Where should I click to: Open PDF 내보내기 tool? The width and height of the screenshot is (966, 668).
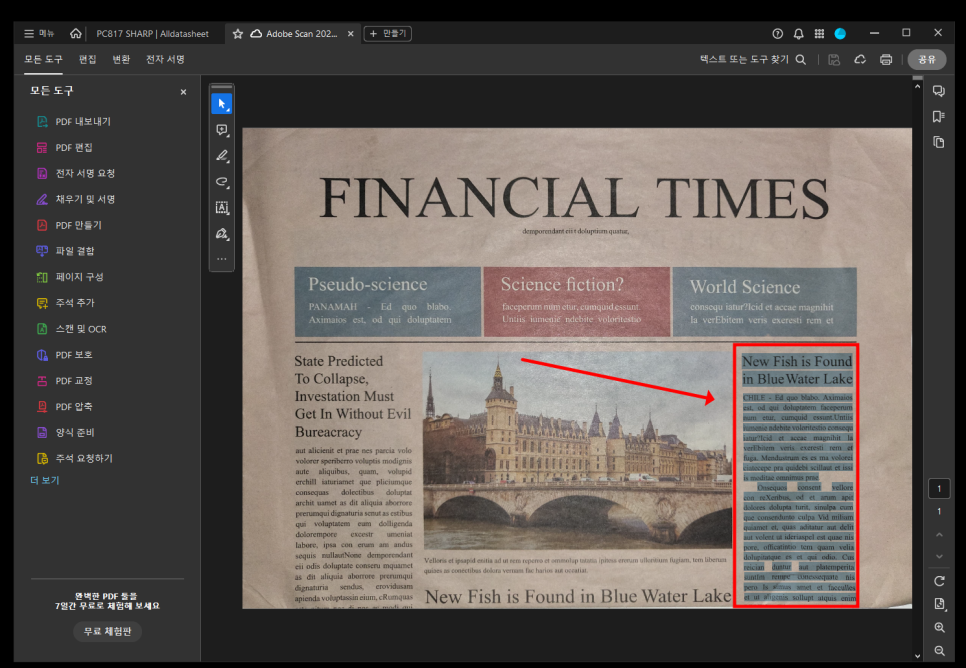[74, 121]
